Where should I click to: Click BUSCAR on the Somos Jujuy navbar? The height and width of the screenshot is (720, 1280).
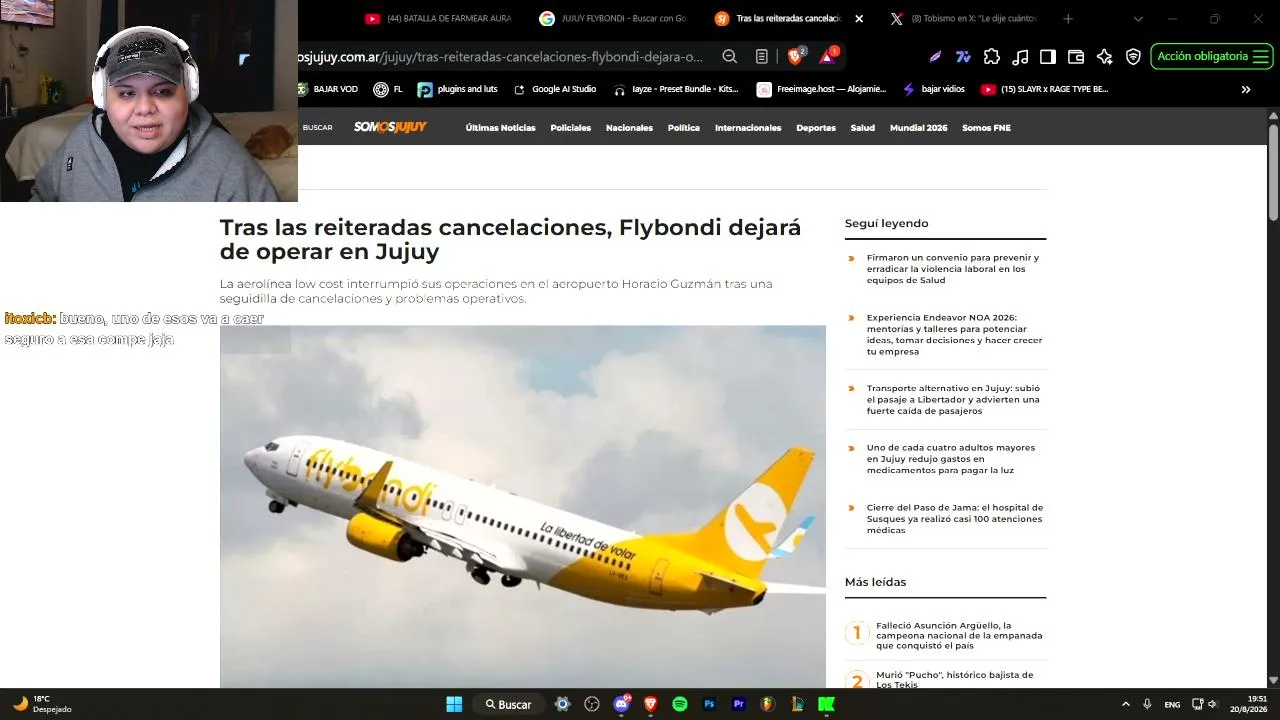(318, 128)
